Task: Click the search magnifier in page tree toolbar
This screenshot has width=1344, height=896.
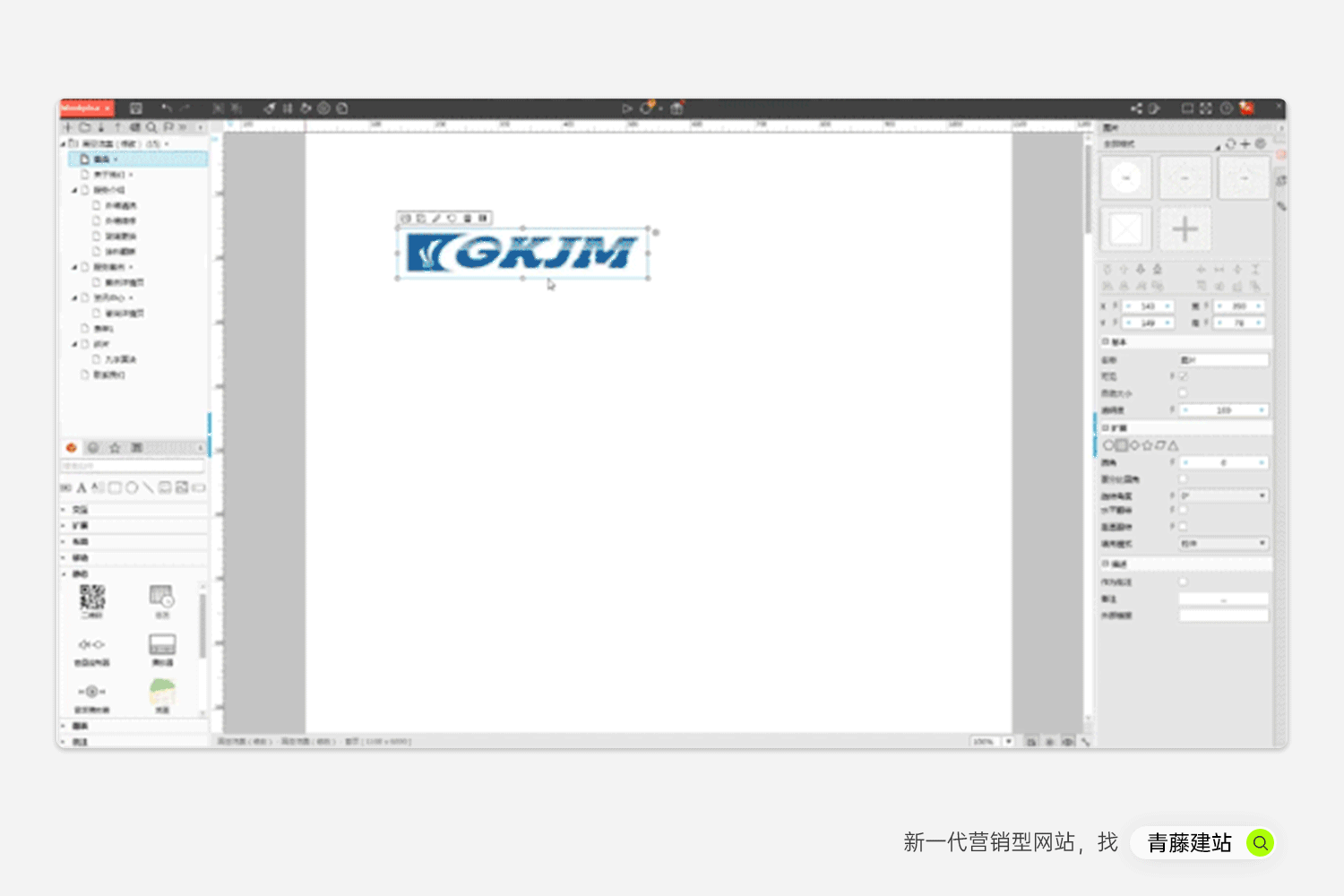Action: point(151,127)
